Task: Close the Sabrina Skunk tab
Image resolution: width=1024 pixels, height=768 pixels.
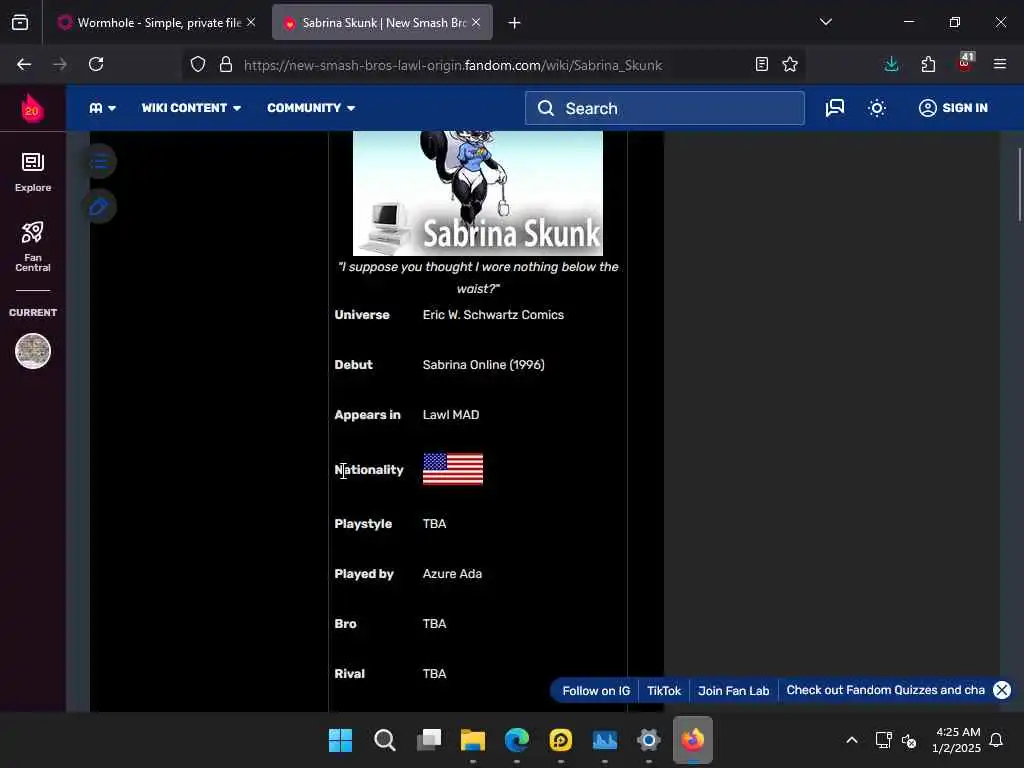Action: pyautogui.click(x=476, y=22)
